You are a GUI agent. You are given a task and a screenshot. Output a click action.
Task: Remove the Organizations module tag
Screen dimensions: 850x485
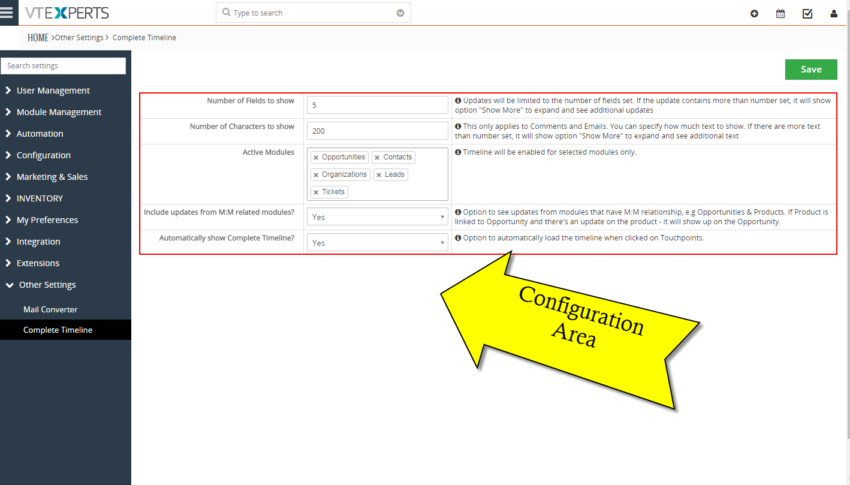click(x=316, y=175)
